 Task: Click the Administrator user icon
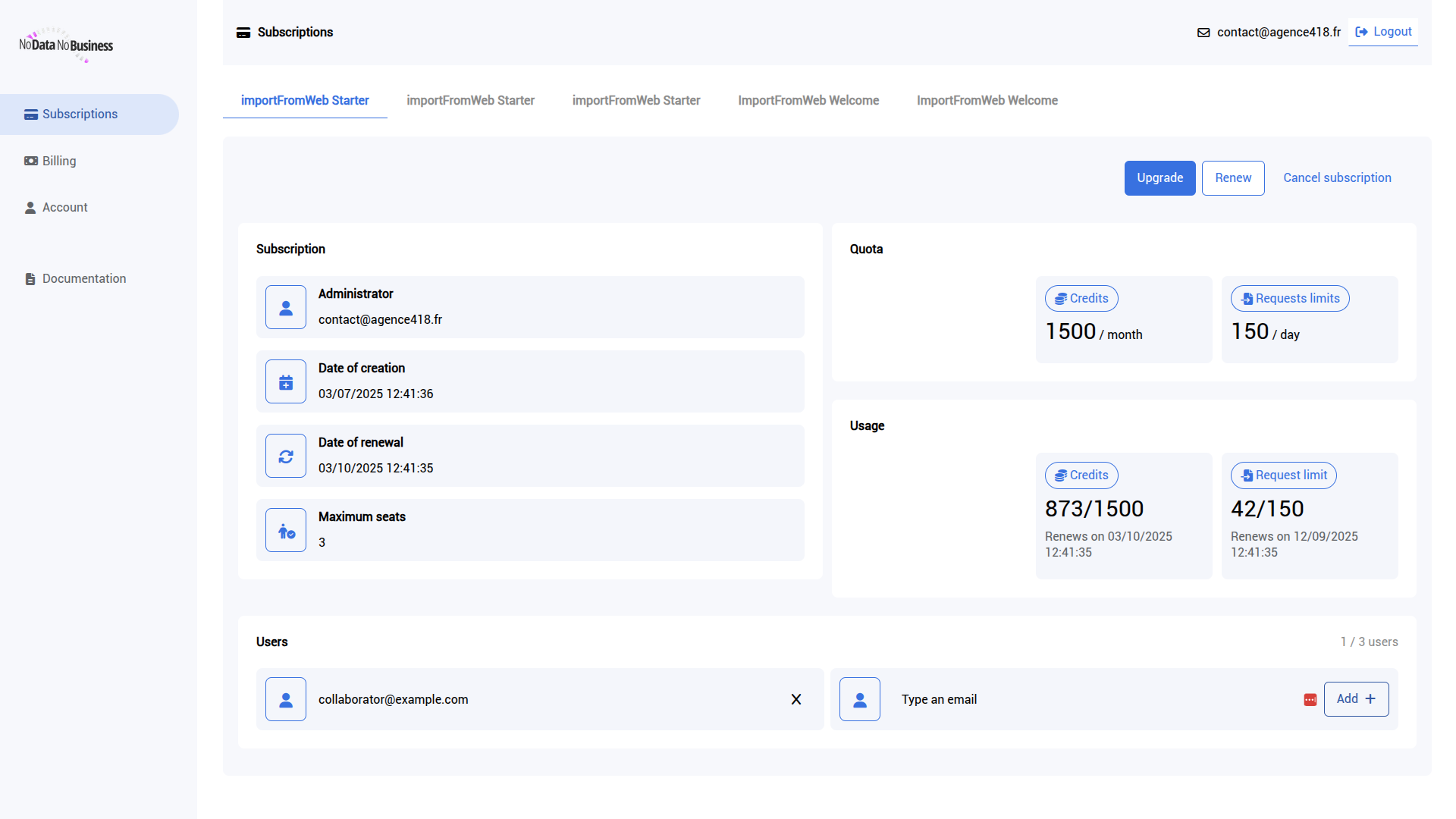[x=286, y=307]
